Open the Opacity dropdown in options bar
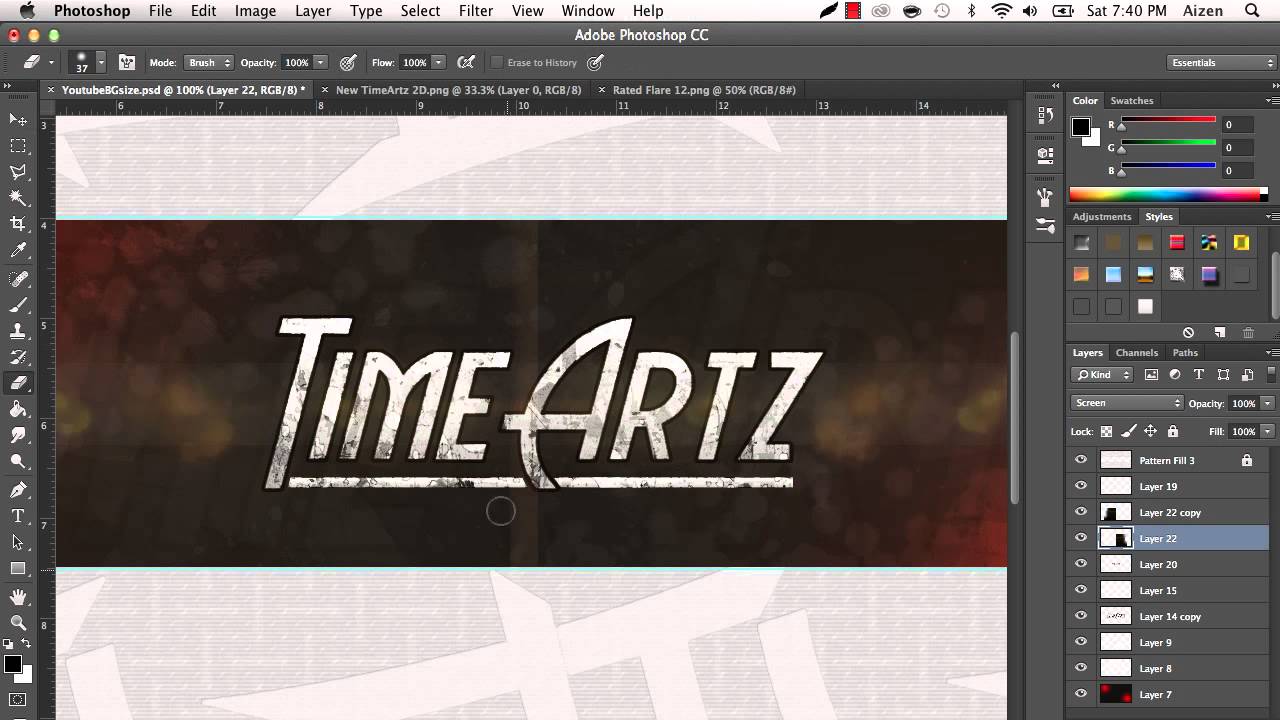 (321, 62)
